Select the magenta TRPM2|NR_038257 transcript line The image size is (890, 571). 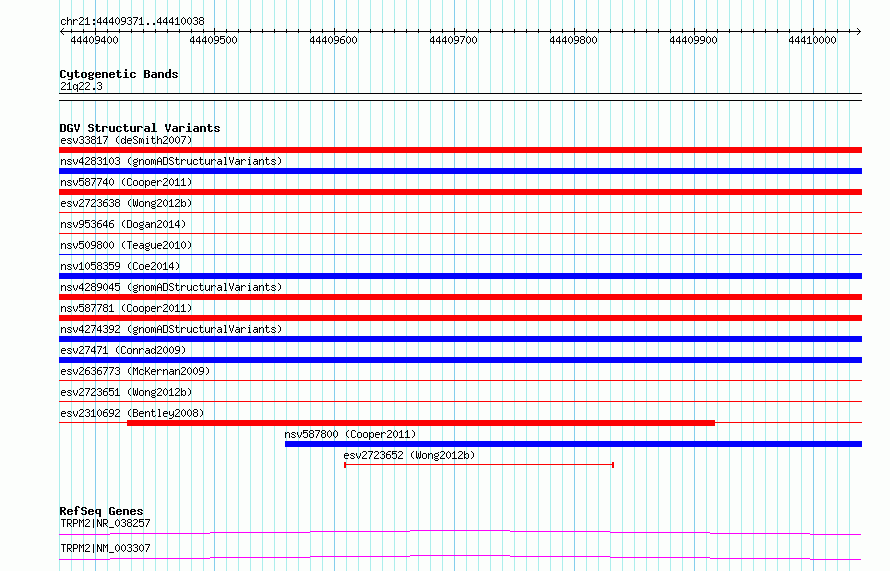point(460,532)
